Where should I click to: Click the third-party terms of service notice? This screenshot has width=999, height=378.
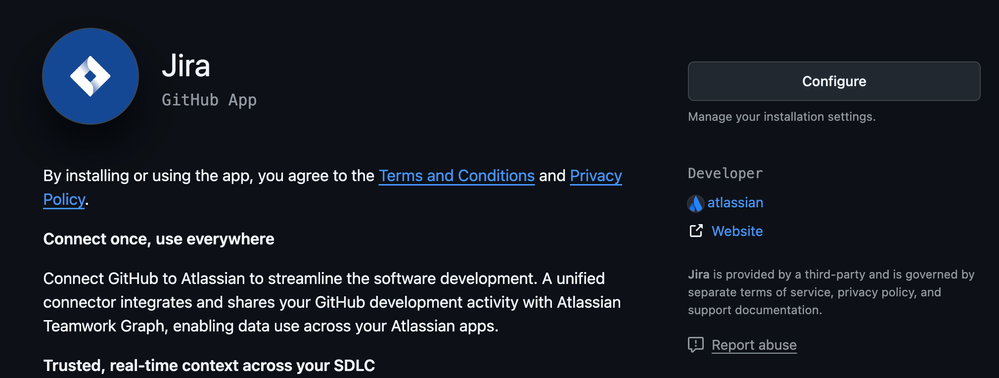point(831,293)
